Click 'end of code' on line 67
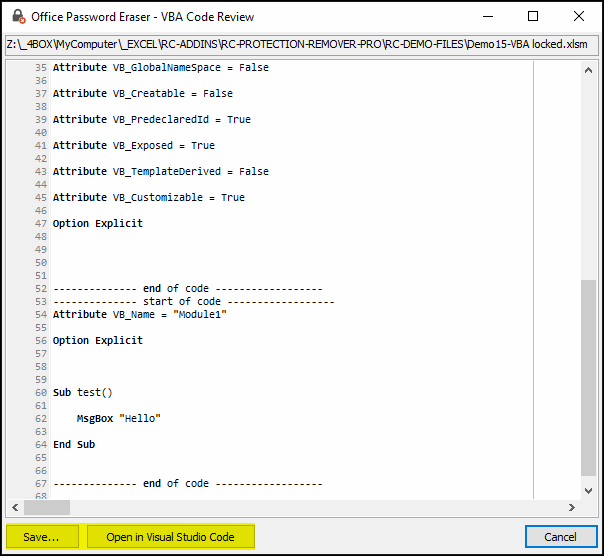 tap(176, 484)
